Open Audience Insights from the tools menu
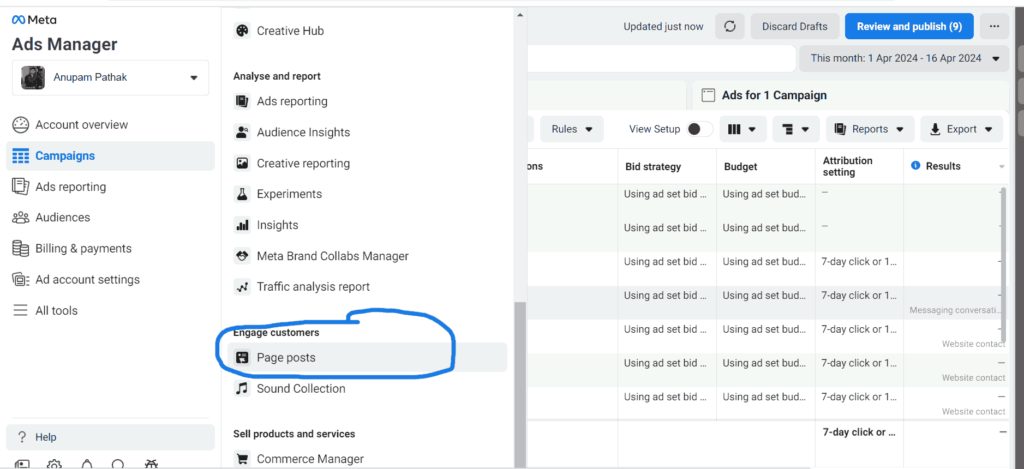 pos(303,132)
